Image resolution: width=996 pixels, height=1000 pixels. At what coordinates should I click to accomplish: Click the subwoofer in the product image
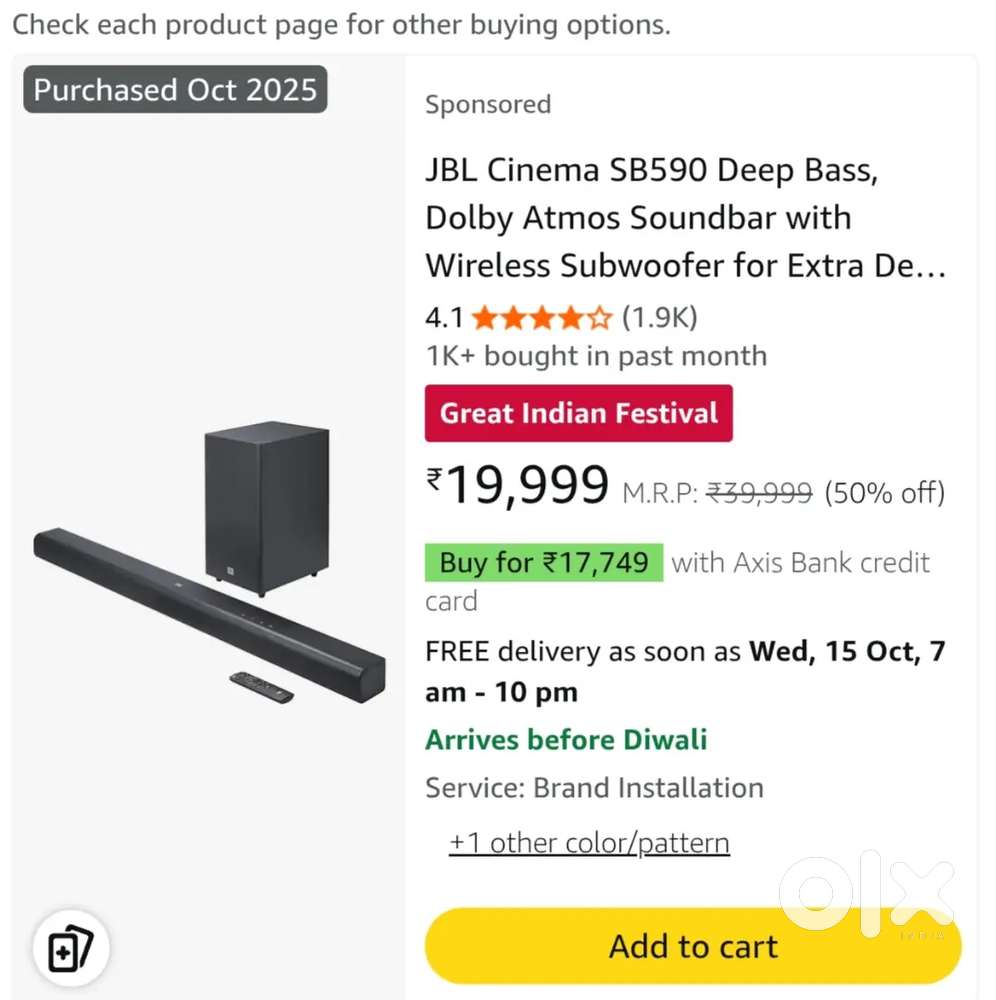pyautogui.click(x=266, y=507)
